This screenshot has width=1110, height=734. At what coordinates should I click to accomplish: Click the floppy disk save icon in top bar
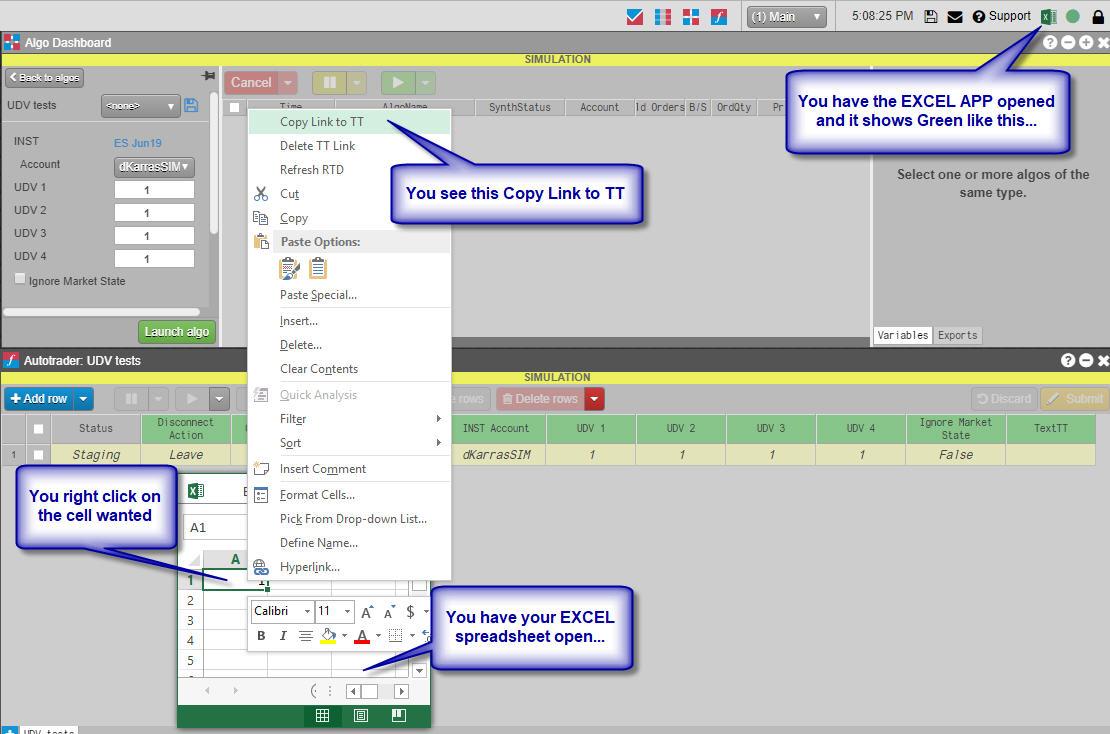pos(932,16)
